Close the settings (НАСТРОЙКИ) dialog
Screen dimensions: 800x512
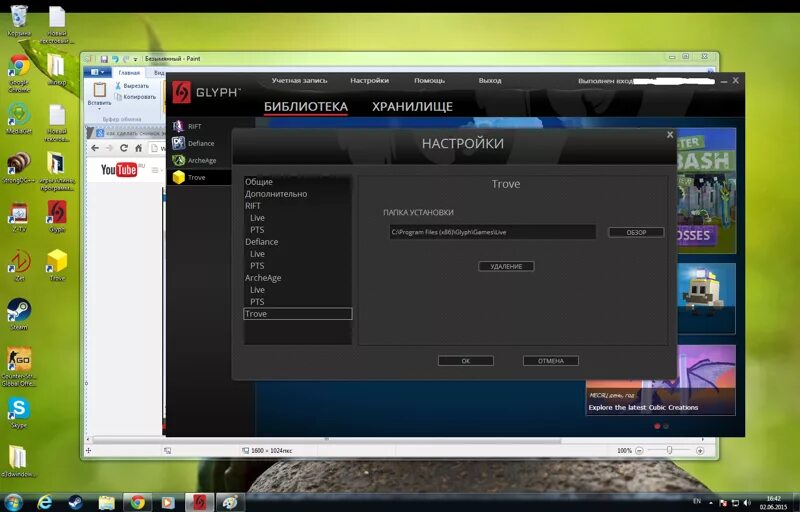point(670,135)
